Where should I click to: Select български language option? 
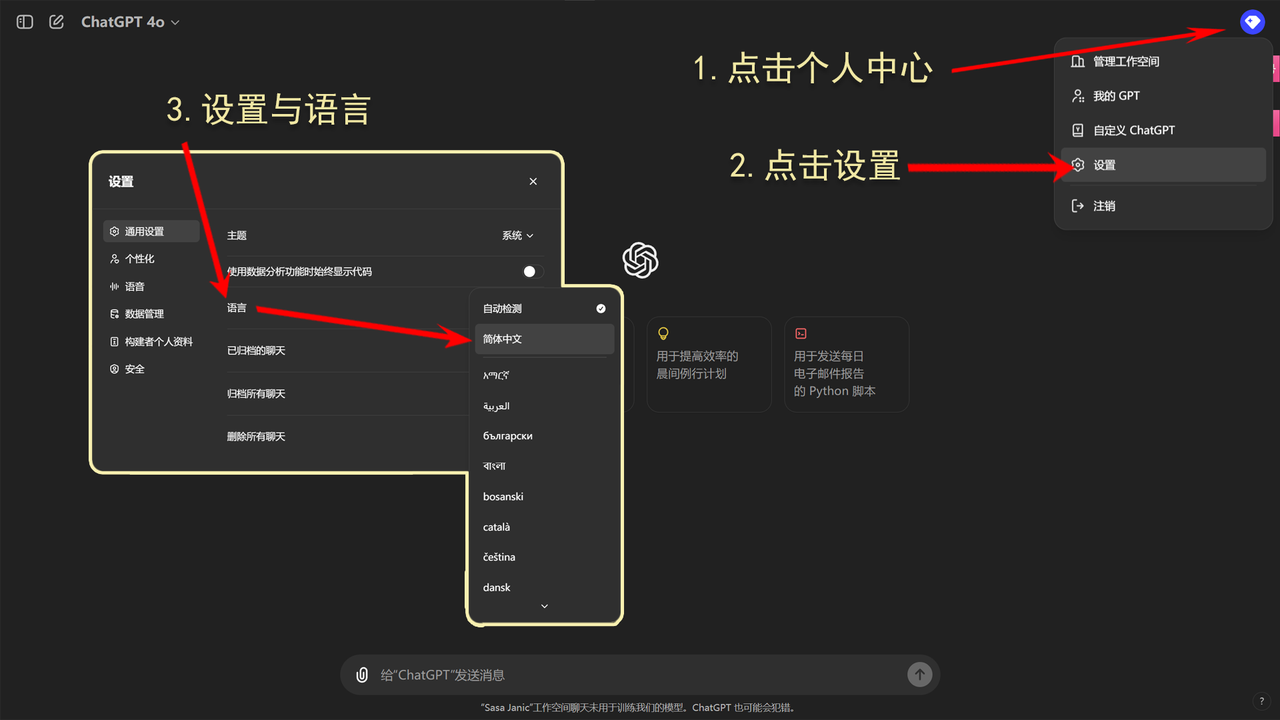pyautogui.click(x=545, y=436)
